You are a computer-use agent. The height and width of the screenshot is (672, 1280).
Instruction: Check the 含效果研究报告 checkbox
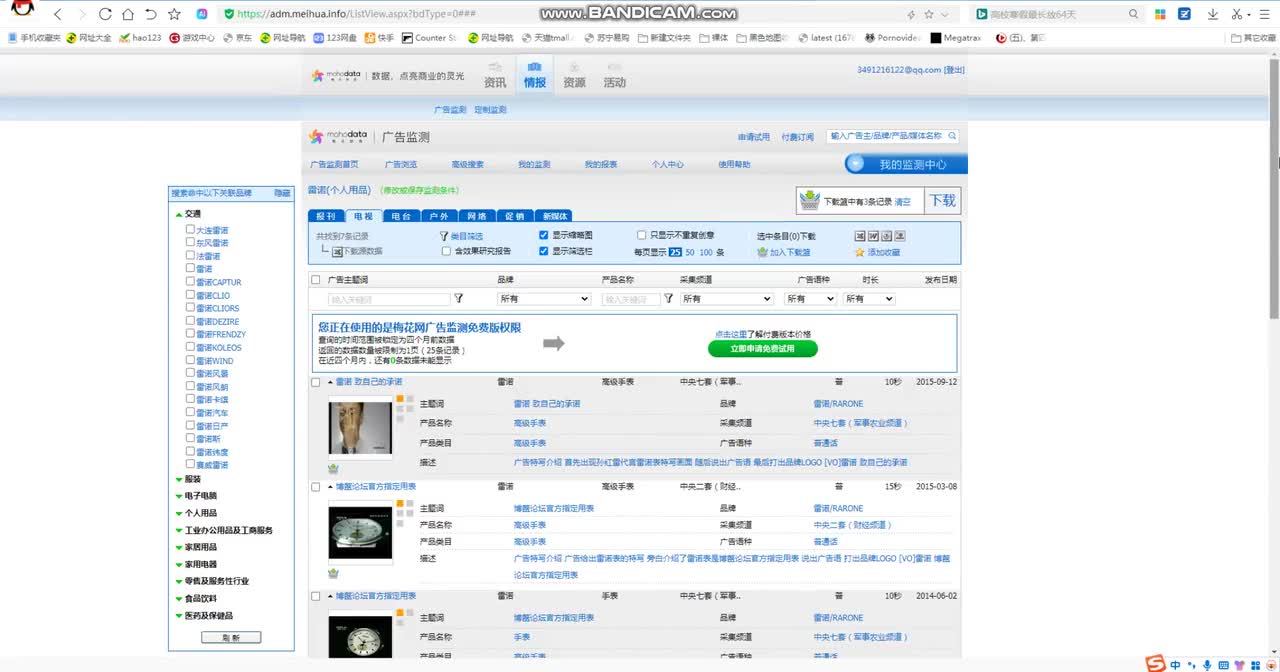point(446,251)
